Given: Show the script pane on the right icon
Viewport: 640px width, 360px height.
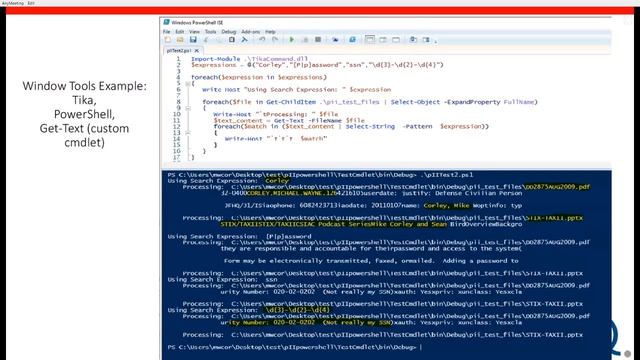Looking at the screenshot, I should 383,40.
